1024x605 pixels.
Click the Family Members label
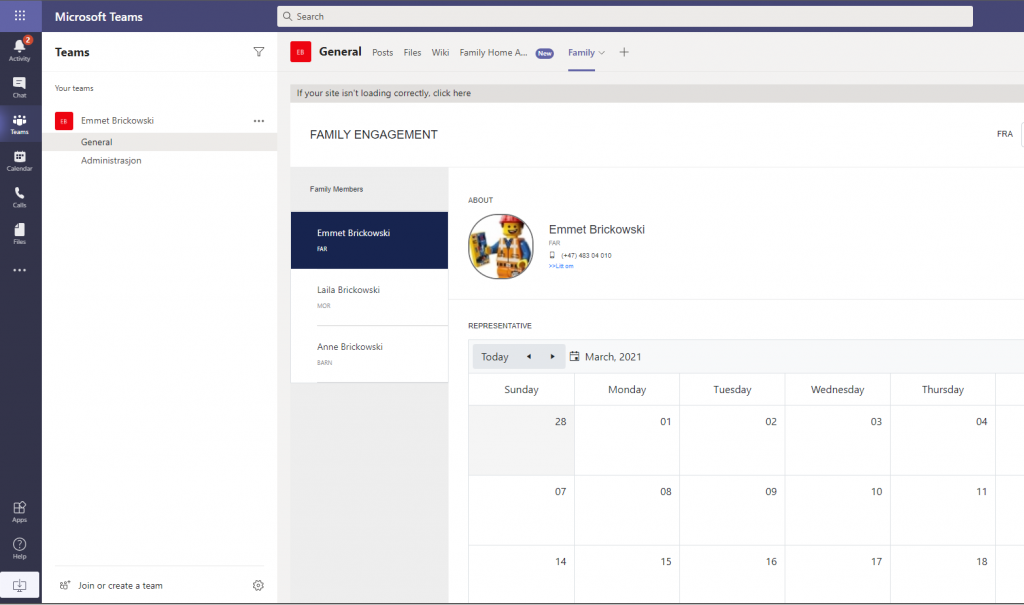336,189
